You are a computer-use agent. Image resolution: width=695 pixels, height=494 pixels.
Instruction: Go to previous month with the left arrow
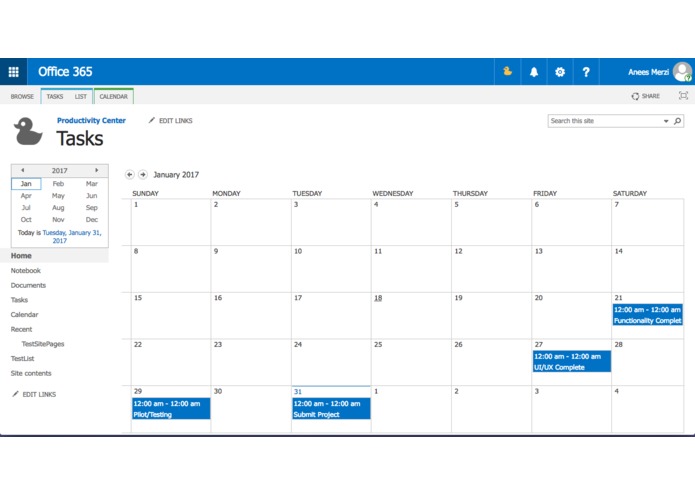(129, 175)
